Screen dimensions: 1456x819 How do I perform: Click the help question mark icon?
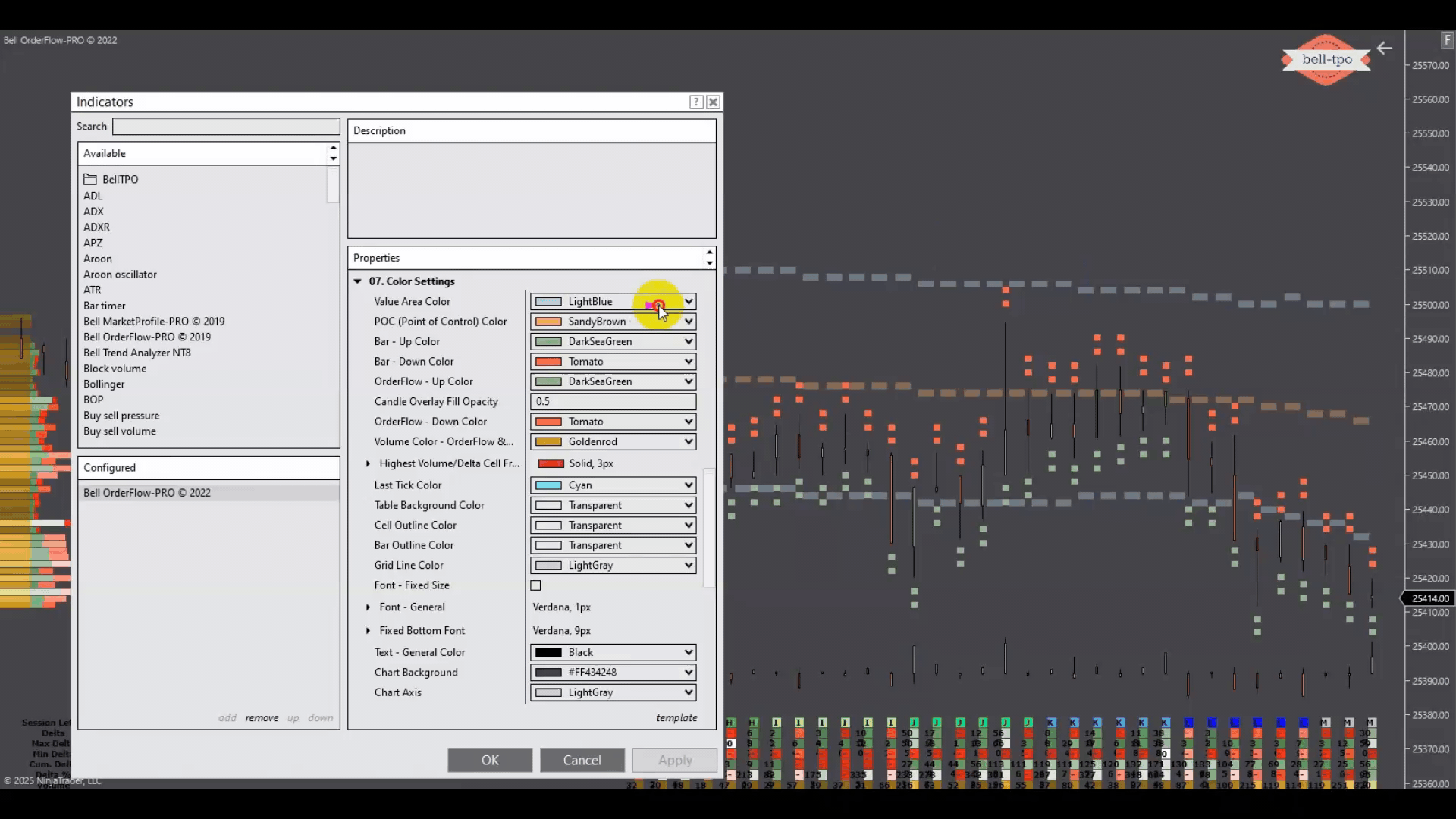click(x=695, y=102)
